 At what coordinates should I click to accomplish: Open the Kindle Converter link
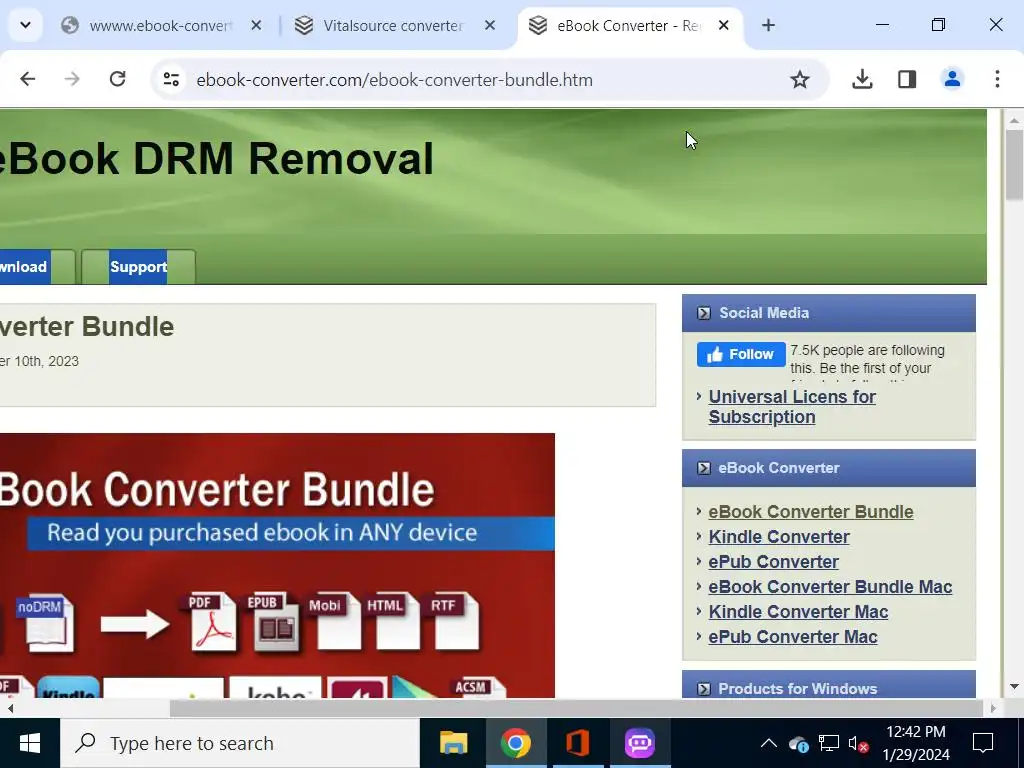pos(778,536)
